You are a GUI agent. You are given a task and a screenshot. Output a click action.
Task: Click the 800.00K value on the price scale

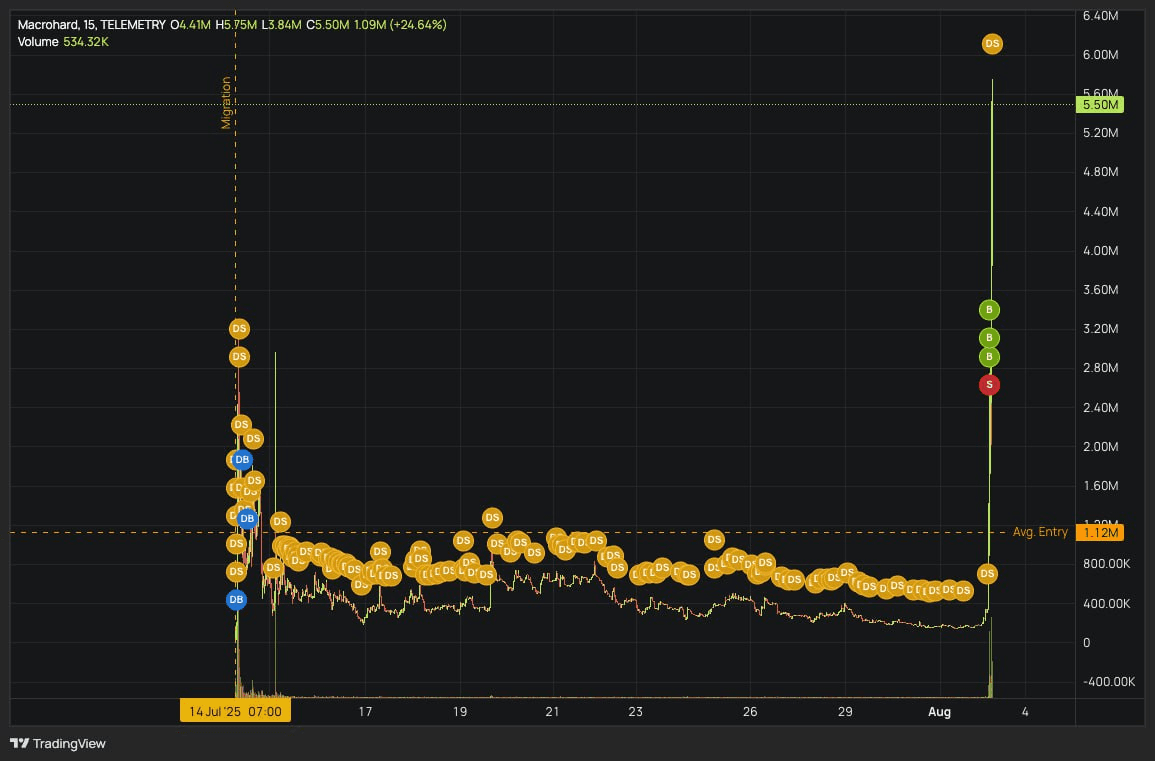point(1106,564)
